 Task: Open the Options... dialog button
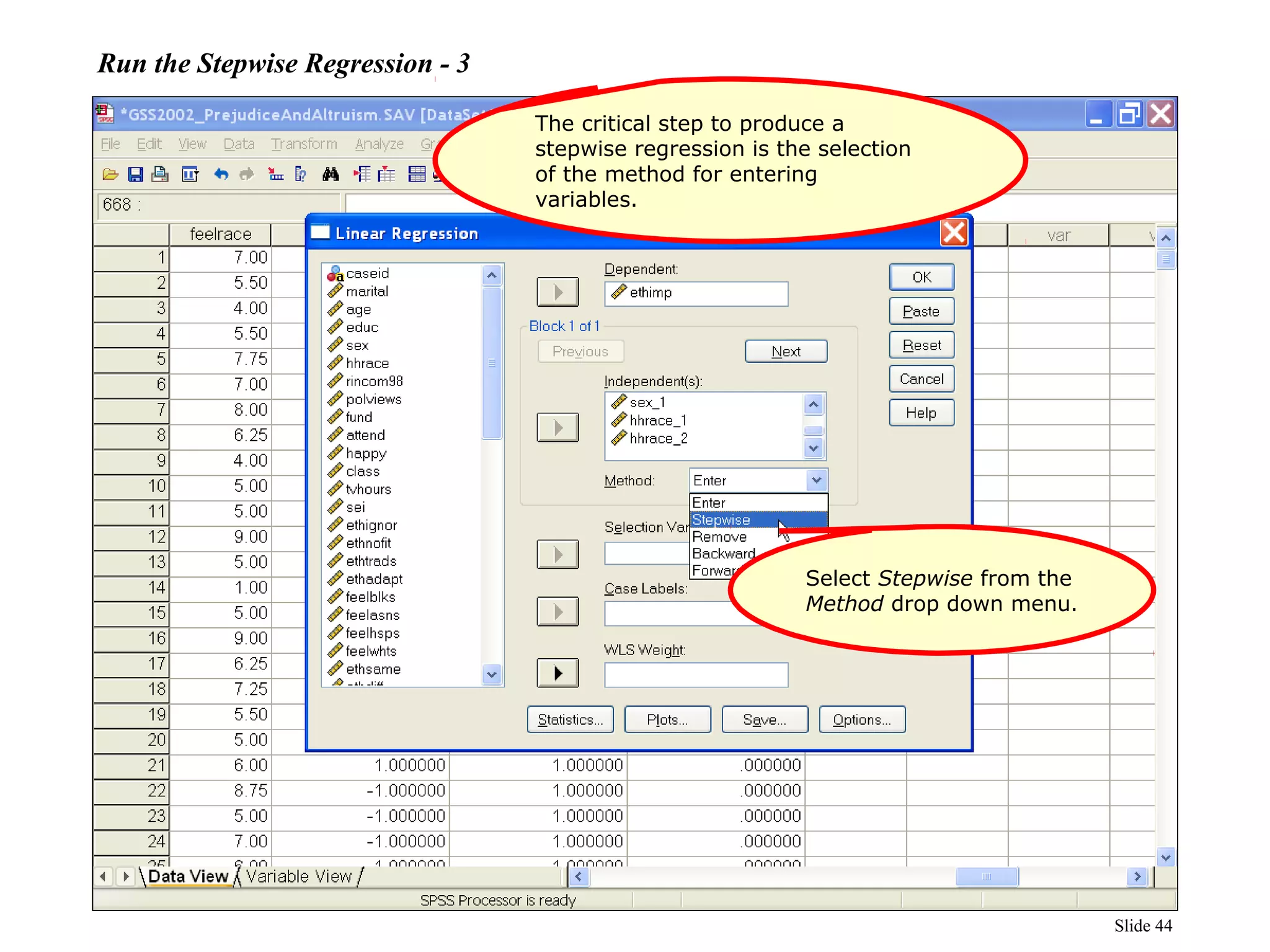tap(863, 720)
